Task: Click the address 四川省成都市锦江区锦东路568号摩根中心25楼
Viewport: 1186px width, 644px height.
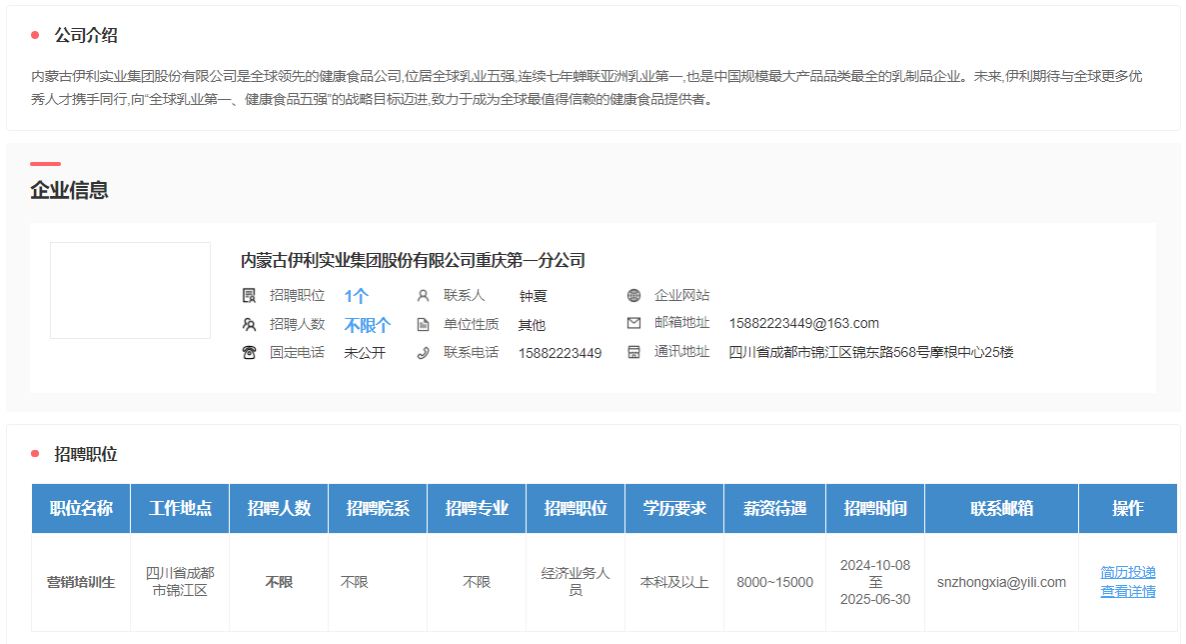Action: [x=871, y=352]
